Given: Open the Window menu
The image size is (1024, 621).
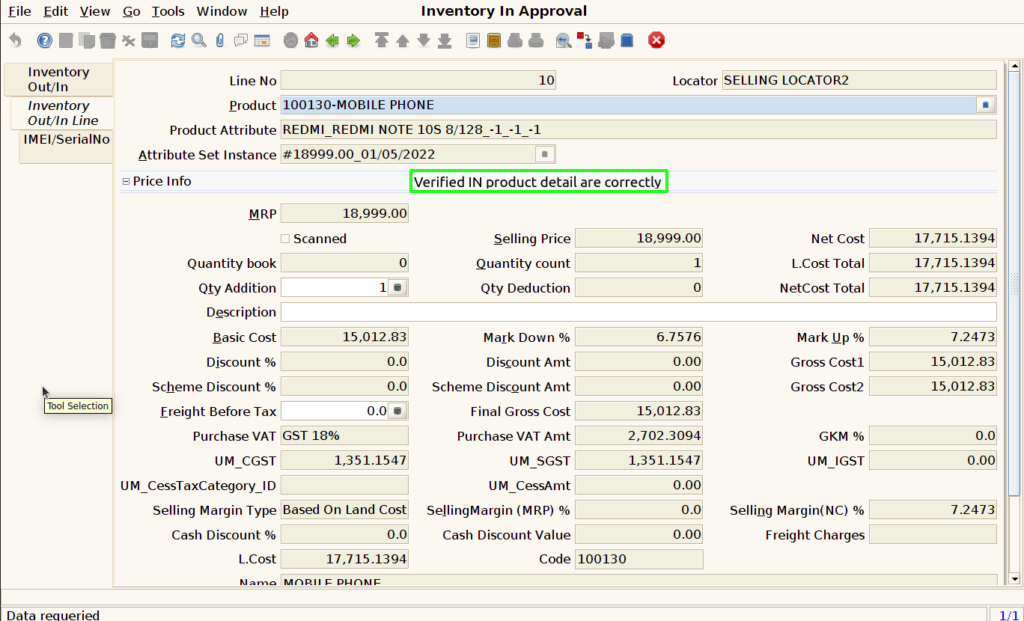Looking at the screenshot, I should point(221,11).
